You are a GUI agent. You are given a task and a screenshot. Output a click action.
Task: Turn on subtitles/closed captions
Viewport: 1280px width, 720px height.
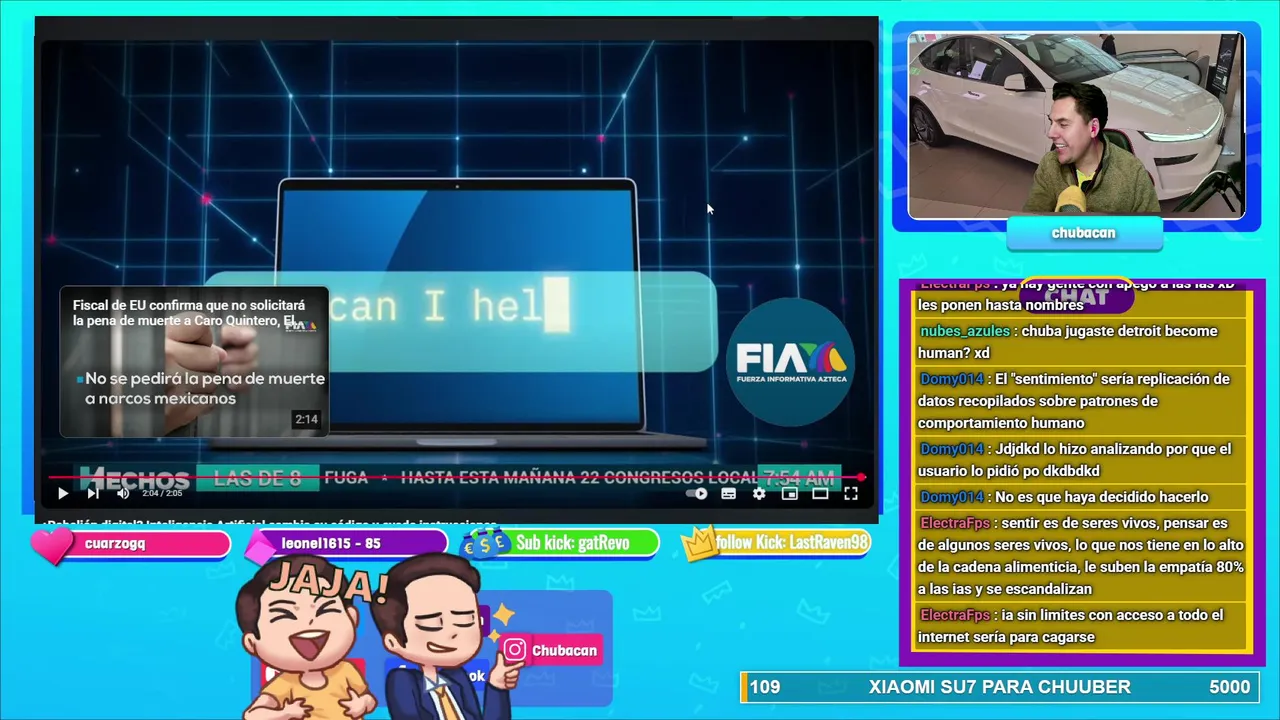click(729, 493)
